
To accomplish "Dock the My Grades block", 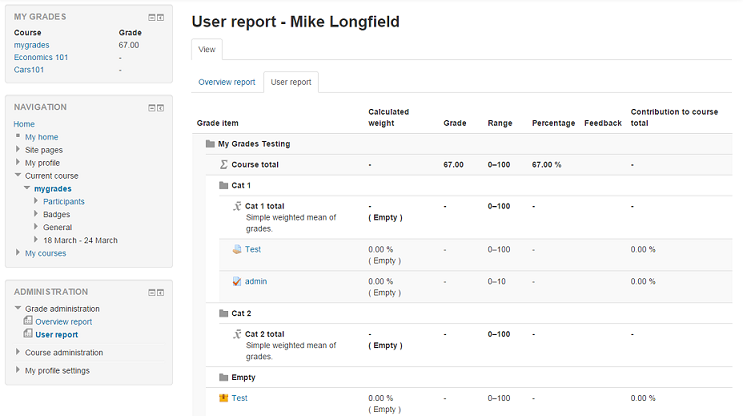I will point(161,18).
